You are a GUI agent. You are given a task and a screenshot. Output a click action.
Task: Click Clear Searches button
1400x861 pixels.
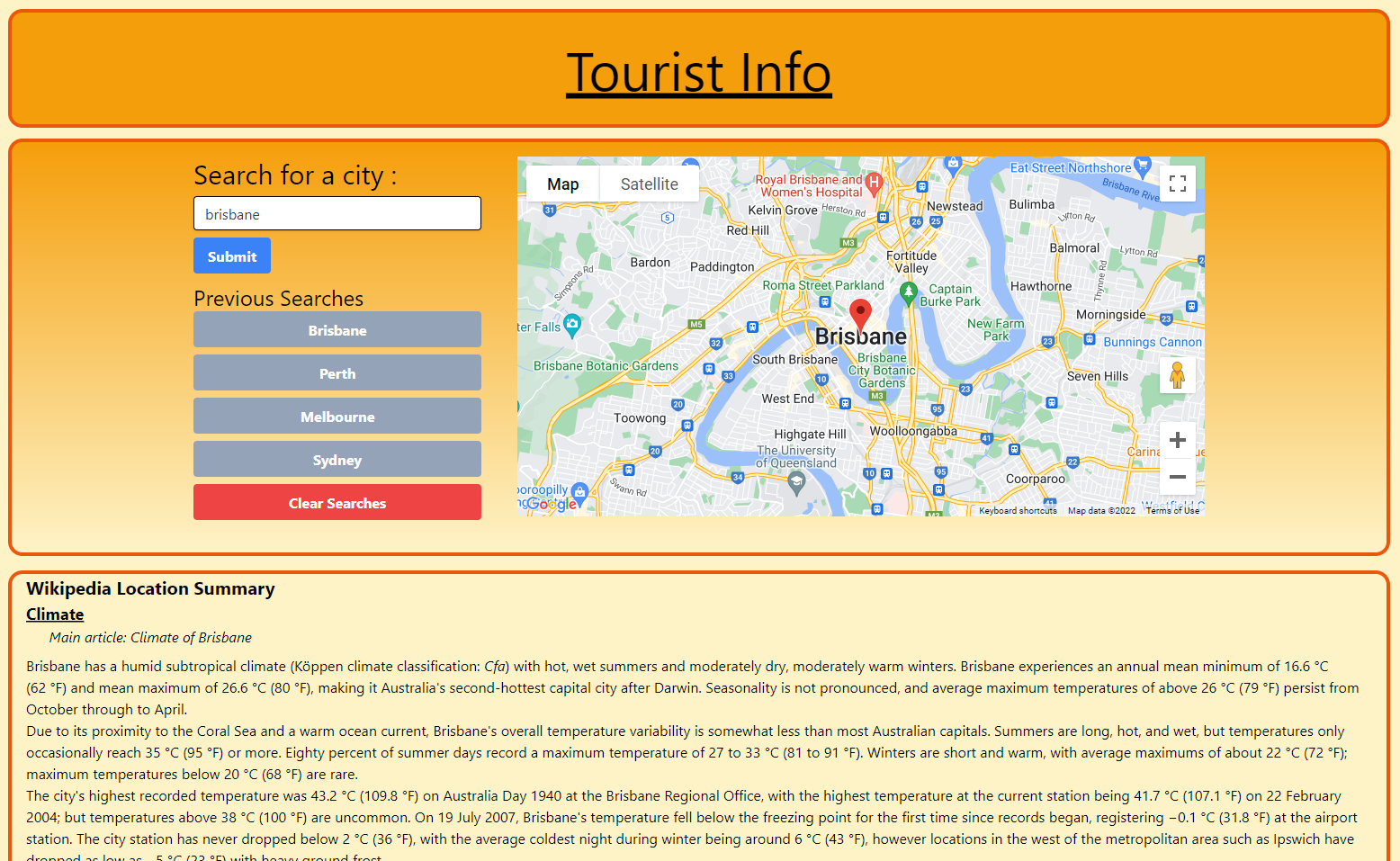(337, 502)
